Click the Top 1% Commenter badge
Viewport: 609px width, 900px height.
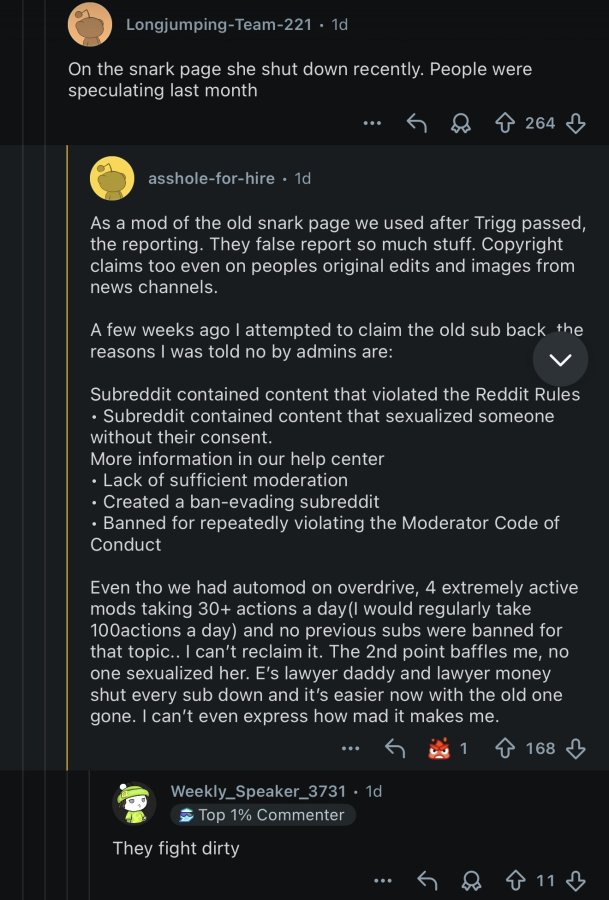click(x=263, y=814)
